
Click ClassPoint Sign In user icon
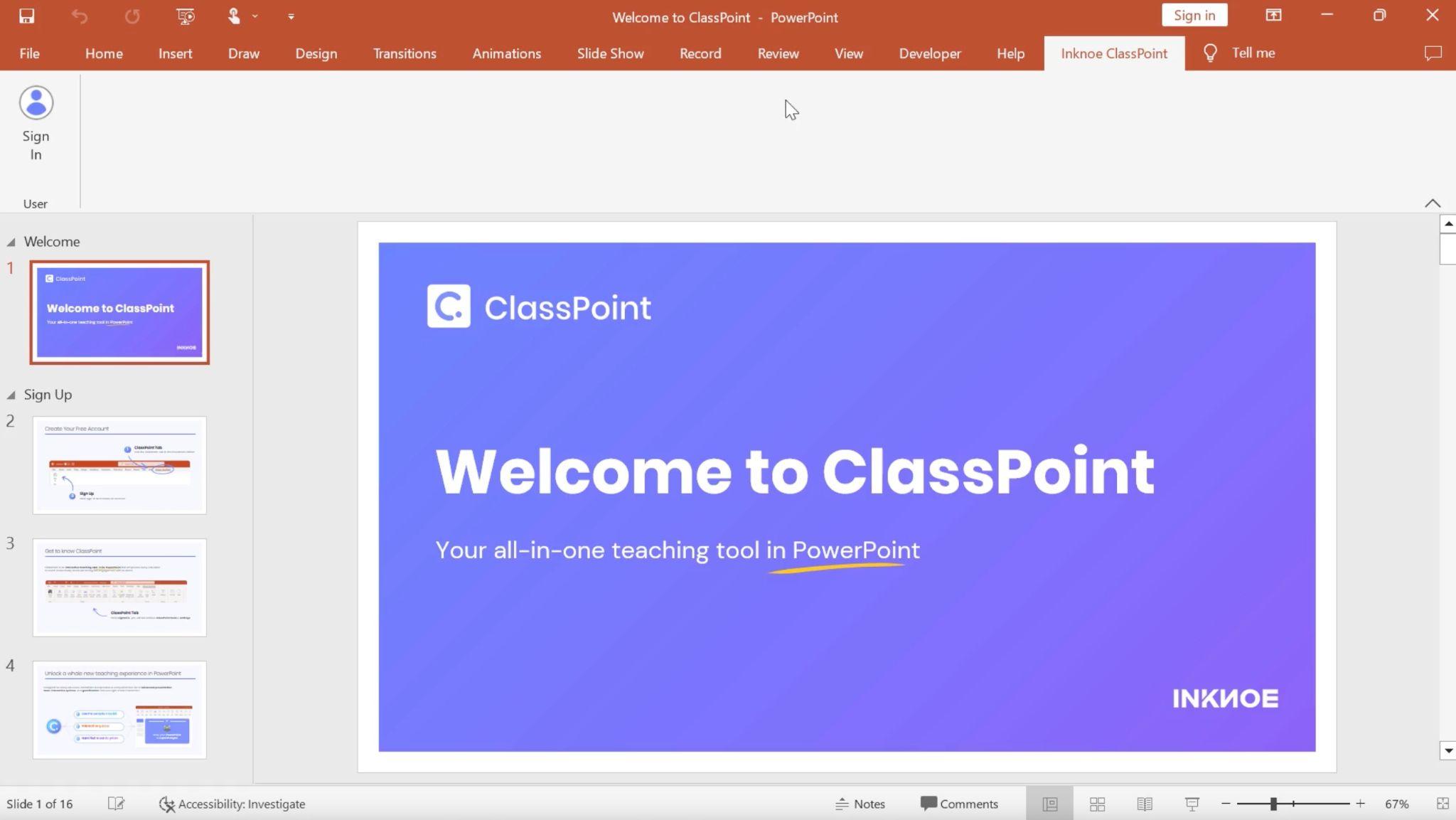pyautogui.click(x=36, y=124)
